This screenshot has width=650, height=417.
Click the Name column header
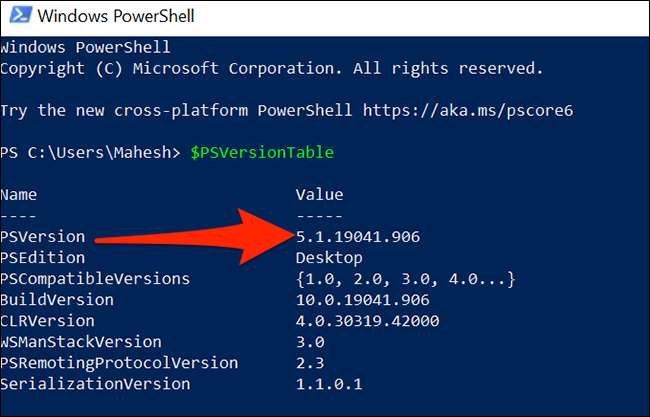[x=19, y=194]
